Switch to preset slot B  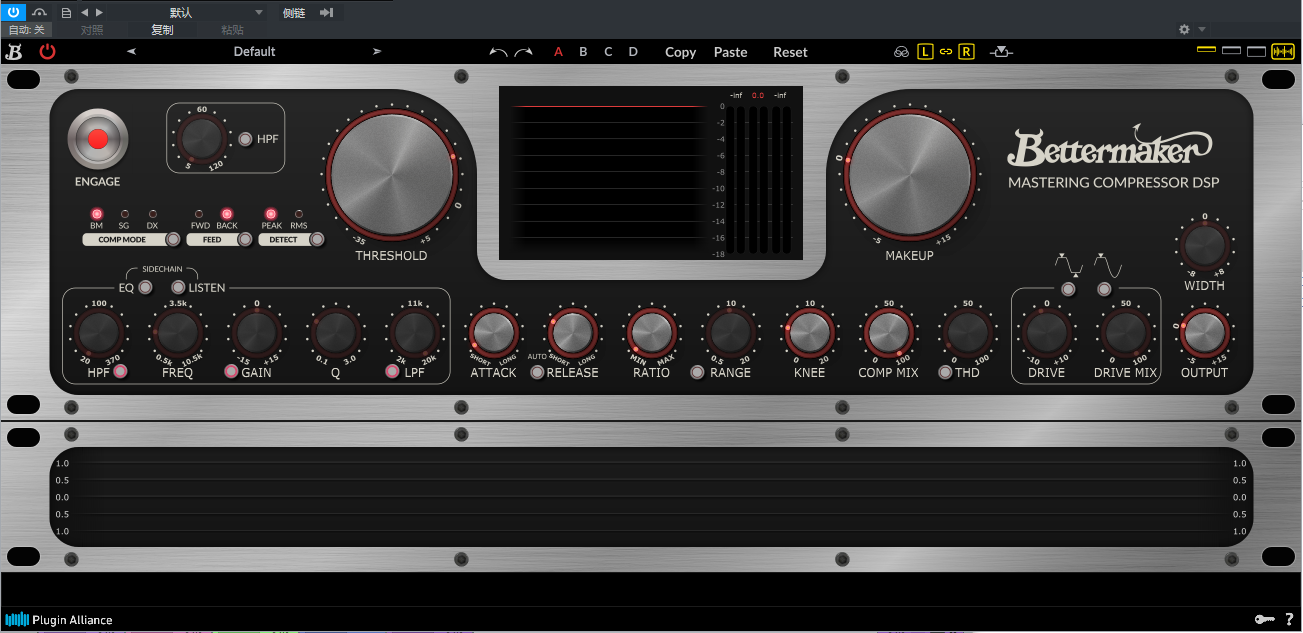click(583, 52)
